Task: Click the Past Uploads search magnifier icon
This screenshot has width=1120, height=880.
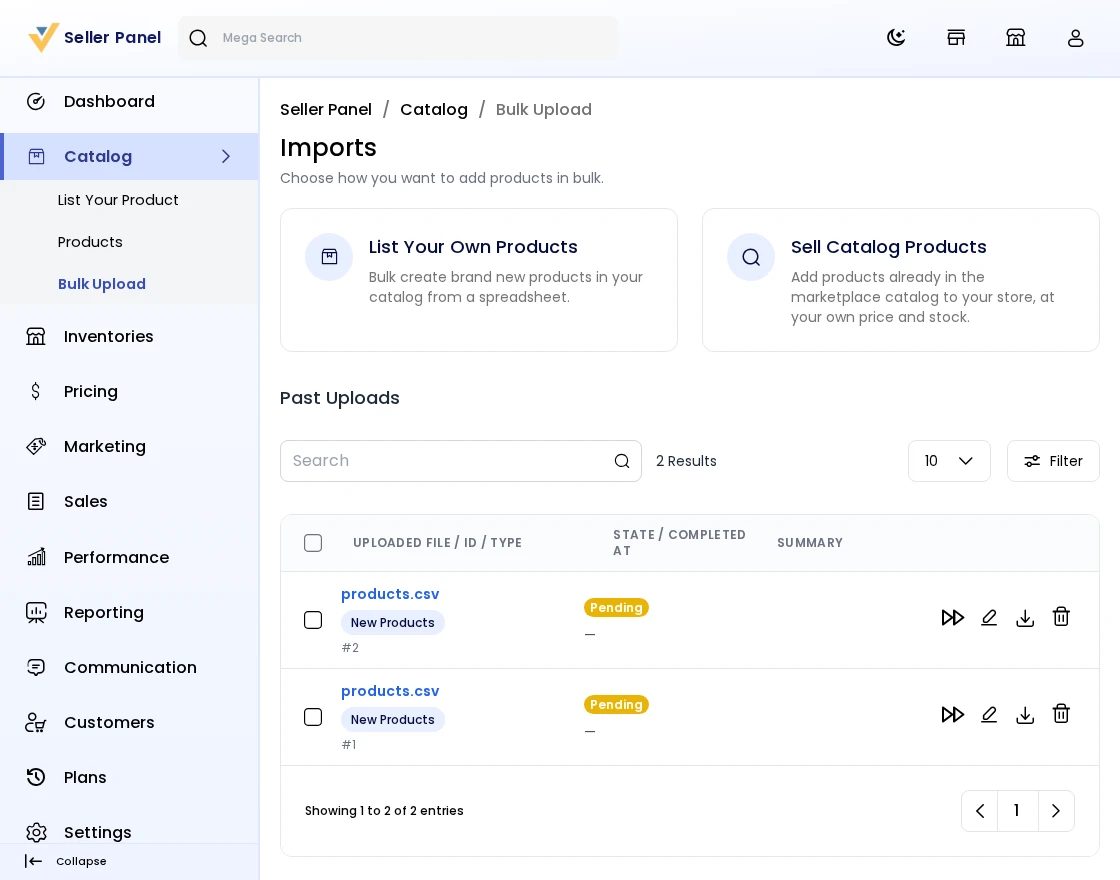Action: point(622,461)
